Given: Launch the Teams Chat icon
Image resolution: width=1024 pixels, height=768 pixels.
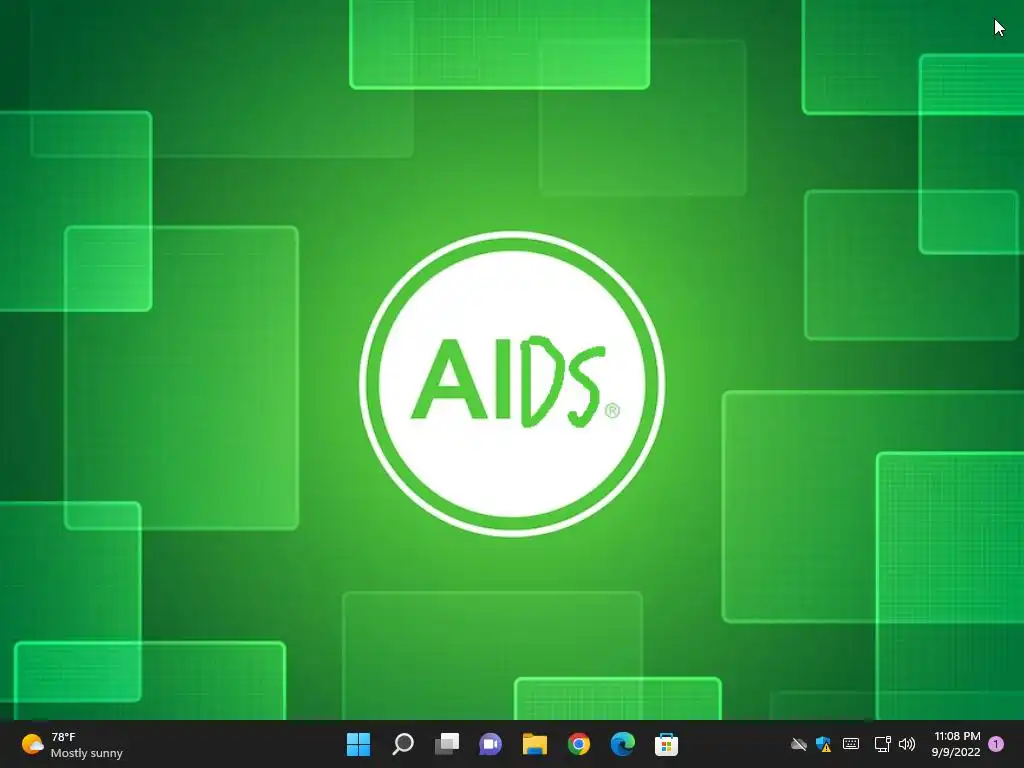Looking at the screenshot, I should pyautogui.click(x=490, y=744).
